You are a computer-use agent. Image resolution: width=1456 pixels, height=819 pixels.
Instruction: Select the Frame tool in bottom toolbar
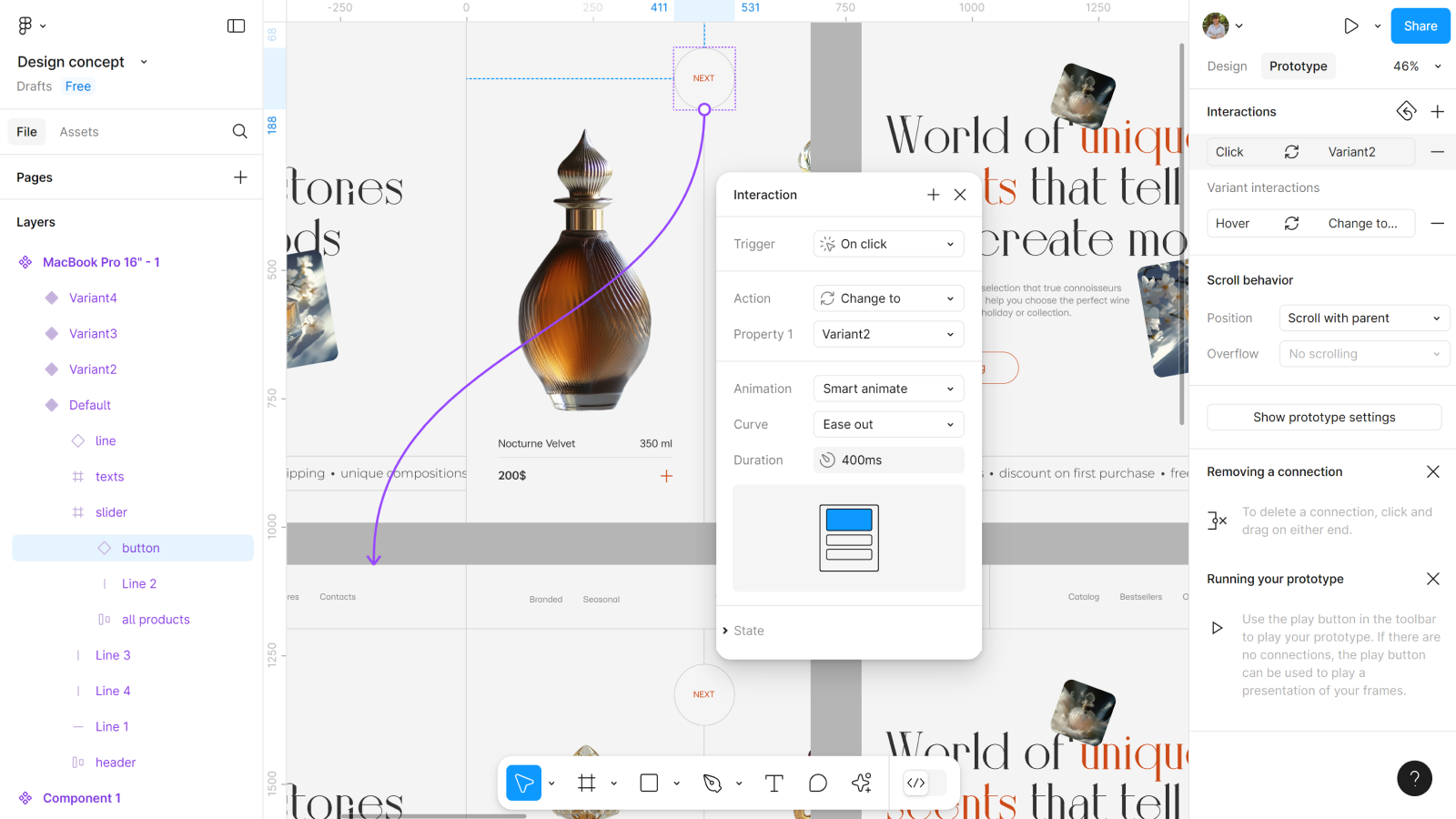[x=587, y=783]
